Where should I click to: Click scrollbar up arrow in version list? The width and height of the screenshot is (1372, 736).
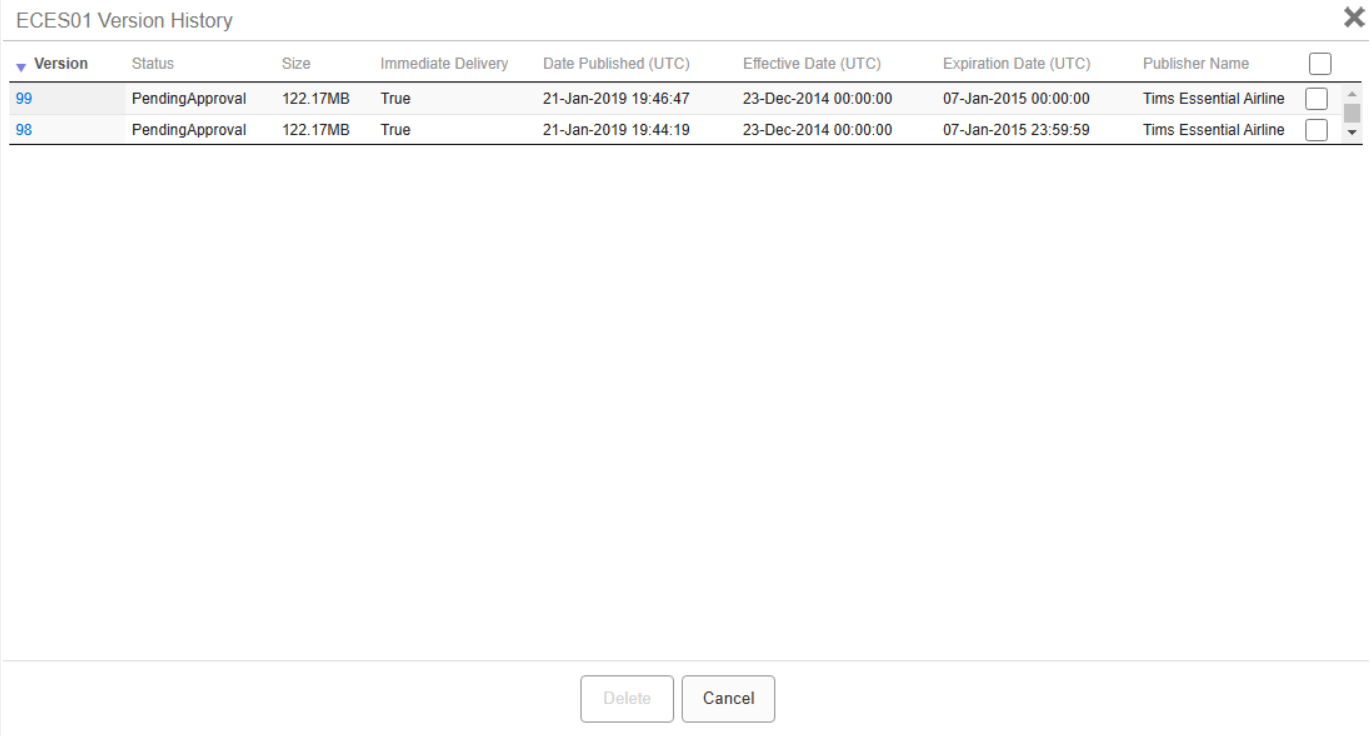(1352, 93)
